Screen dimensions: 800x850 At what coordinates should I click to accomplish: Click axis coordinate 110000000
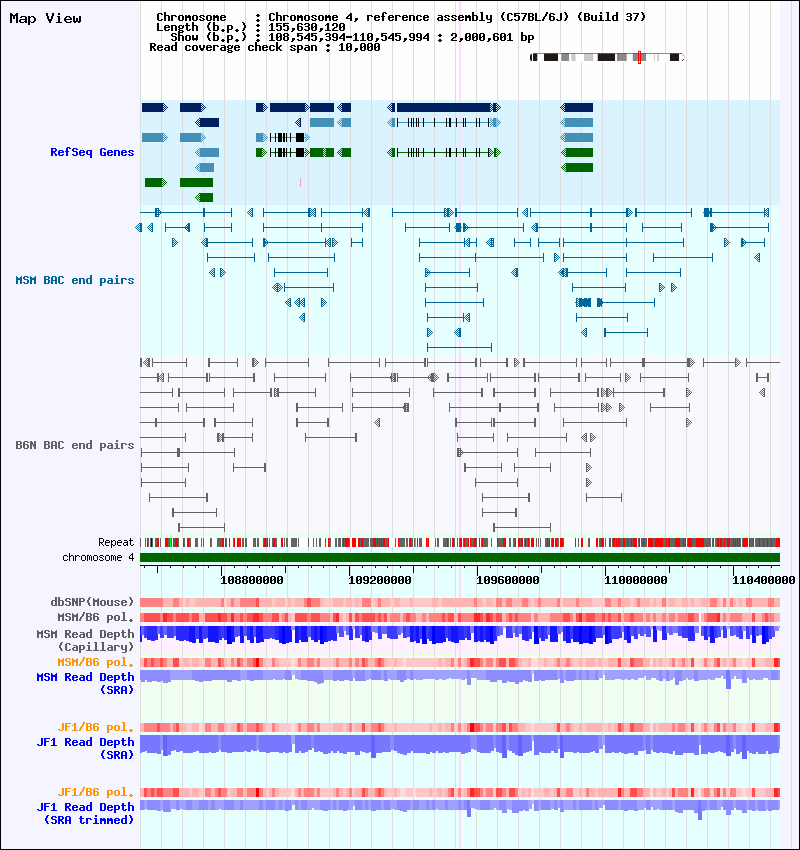point(636,580)
